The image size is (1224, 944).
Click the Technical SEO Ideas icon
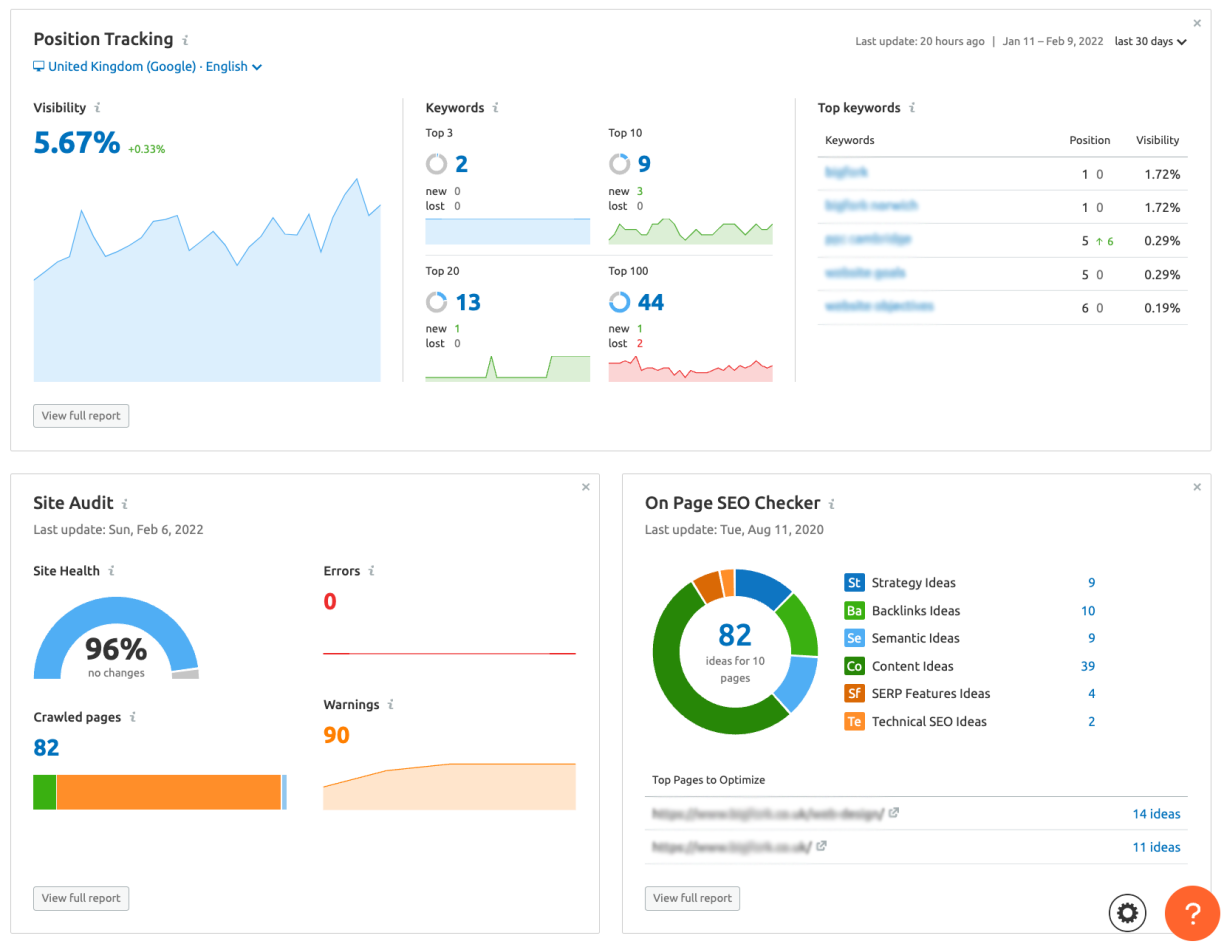[x=853, y=721]
